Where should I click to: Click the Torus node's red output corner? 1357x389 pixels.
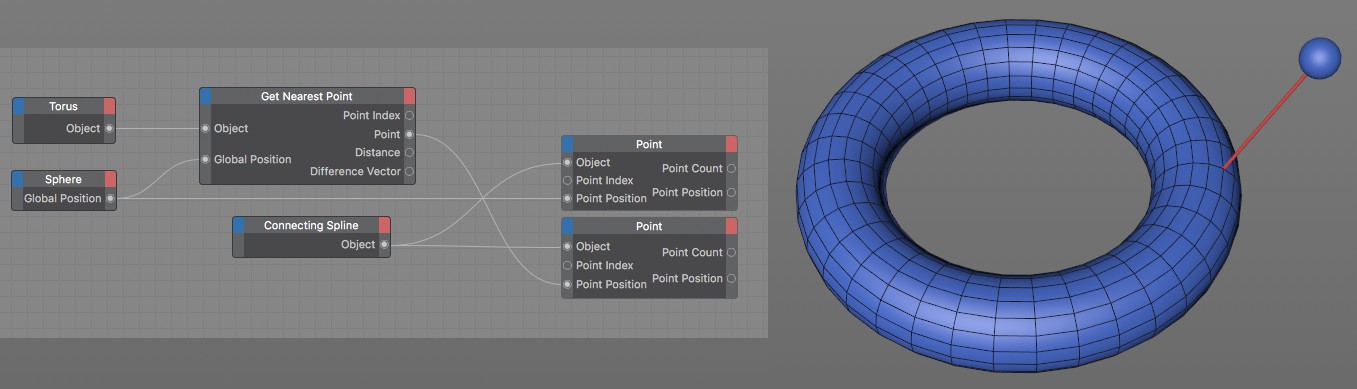tap(110, 106)
